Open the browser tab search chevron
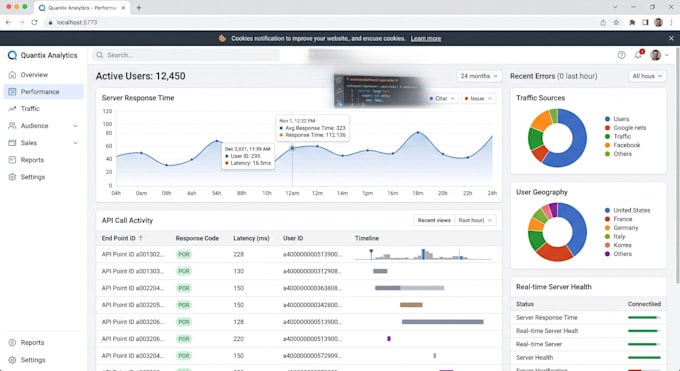This screenshot has width=680, height=371. pyautogui.click(x=615, y=7)
